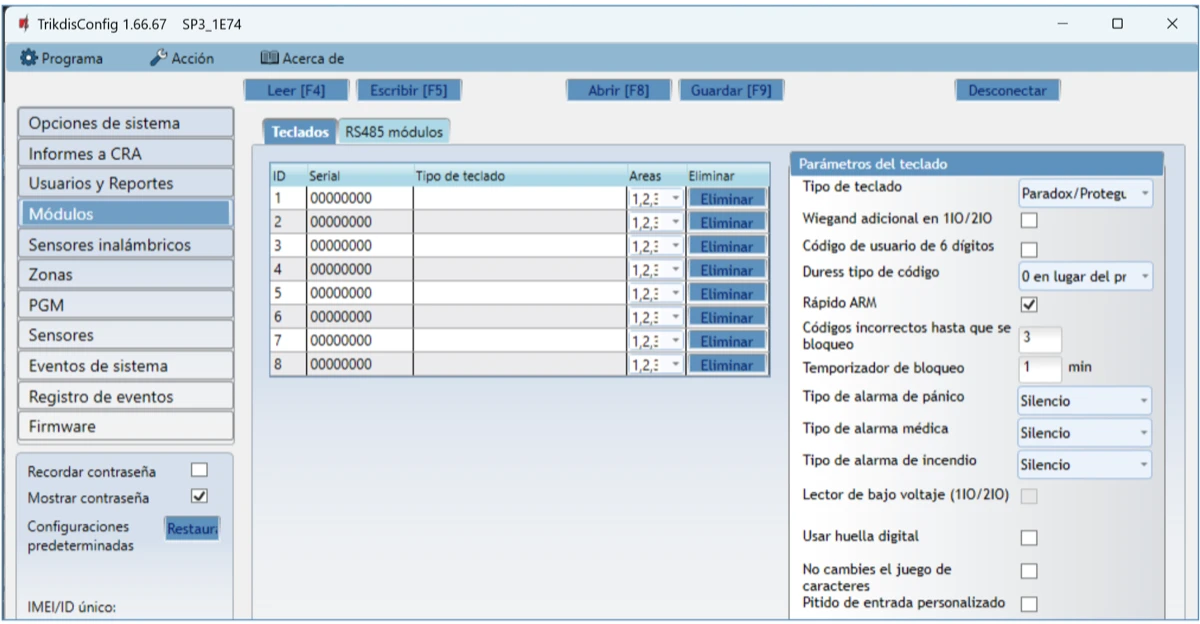Expand Duress tipo de código dropdown

click(x=1084, y=276)
